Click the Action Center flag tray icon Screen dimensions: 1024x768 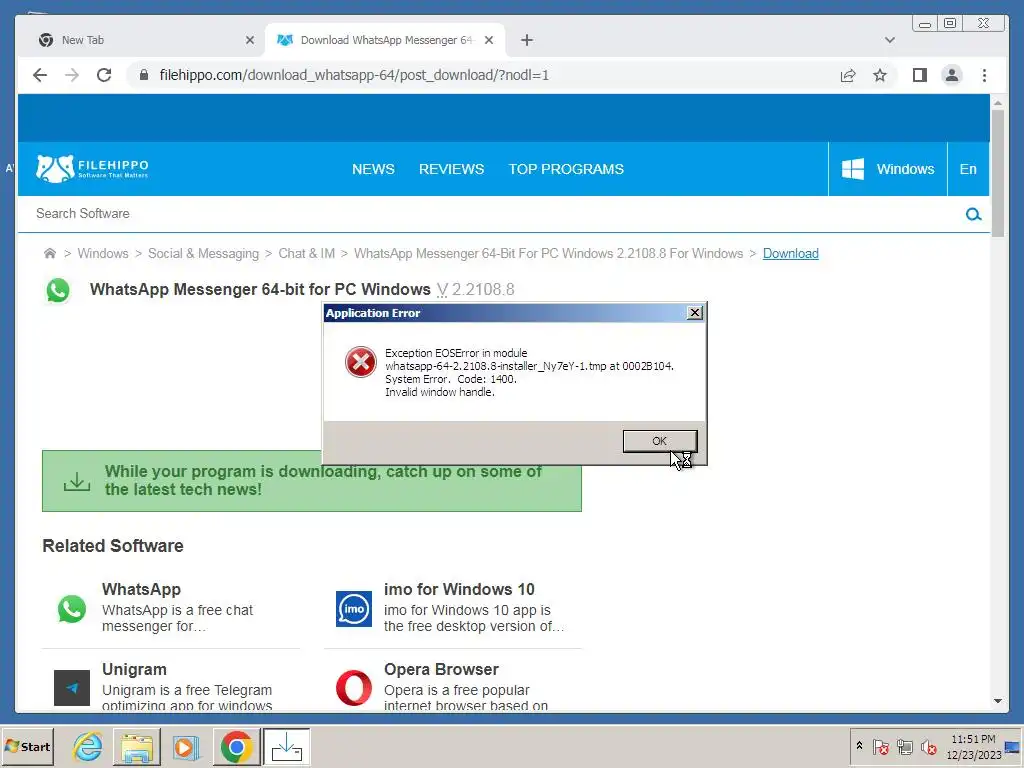880,746
